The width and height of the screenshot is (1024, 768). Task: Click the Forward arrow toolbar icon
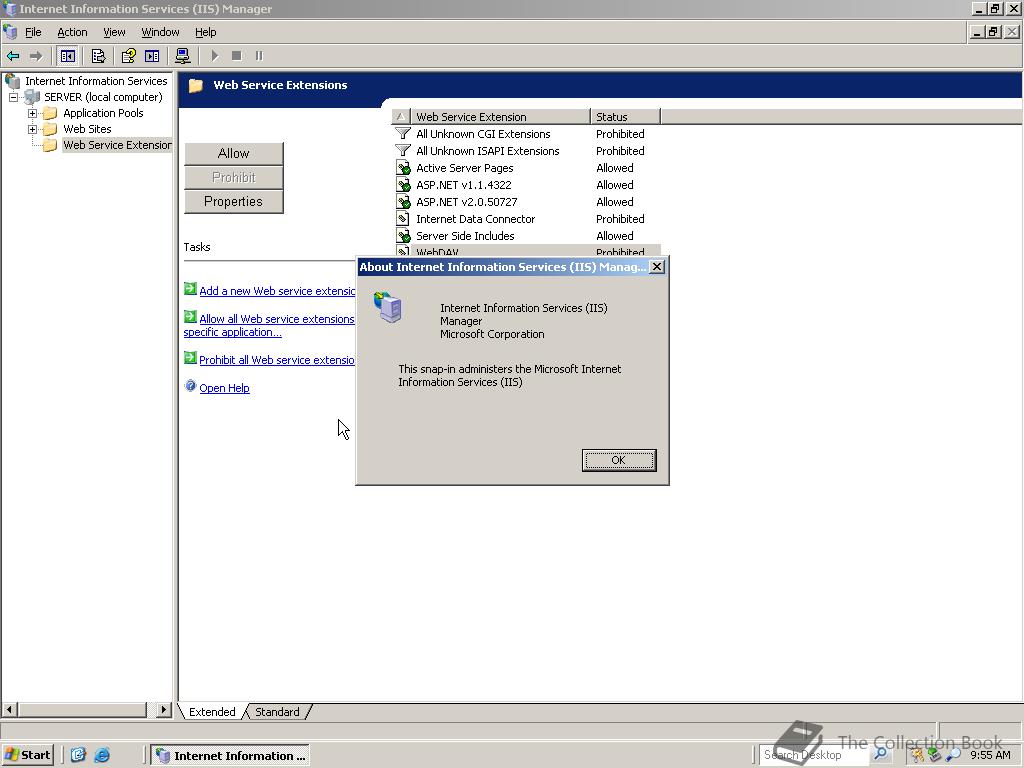point(36,56)
